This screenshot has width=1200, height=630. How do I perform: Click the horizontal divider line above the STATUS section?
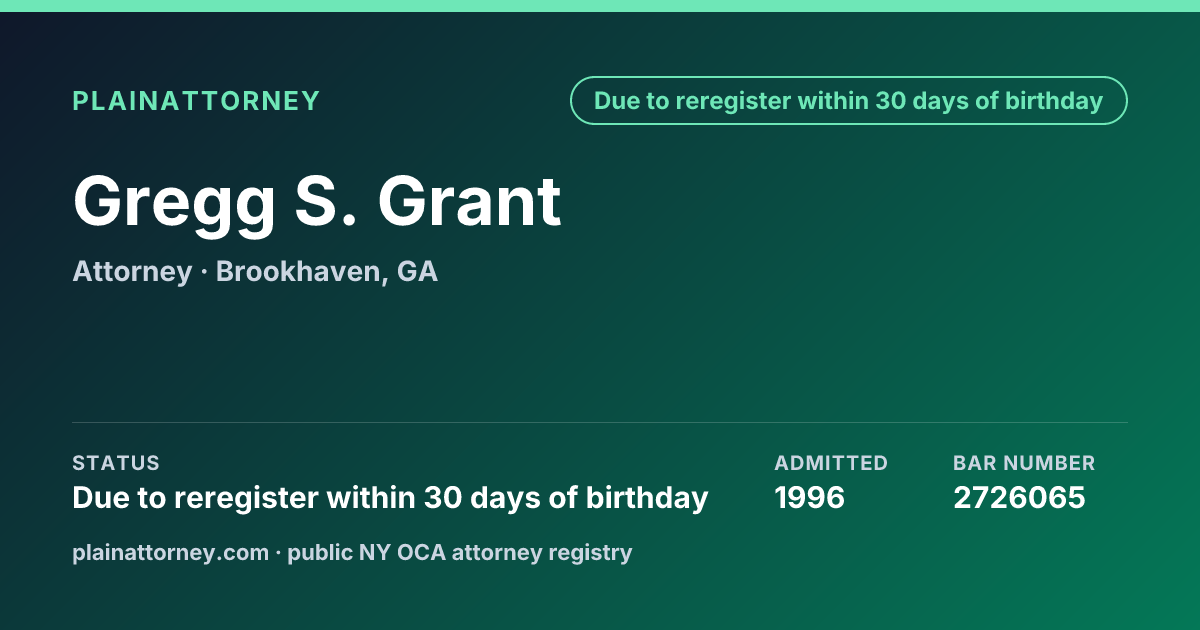point(600,422)
